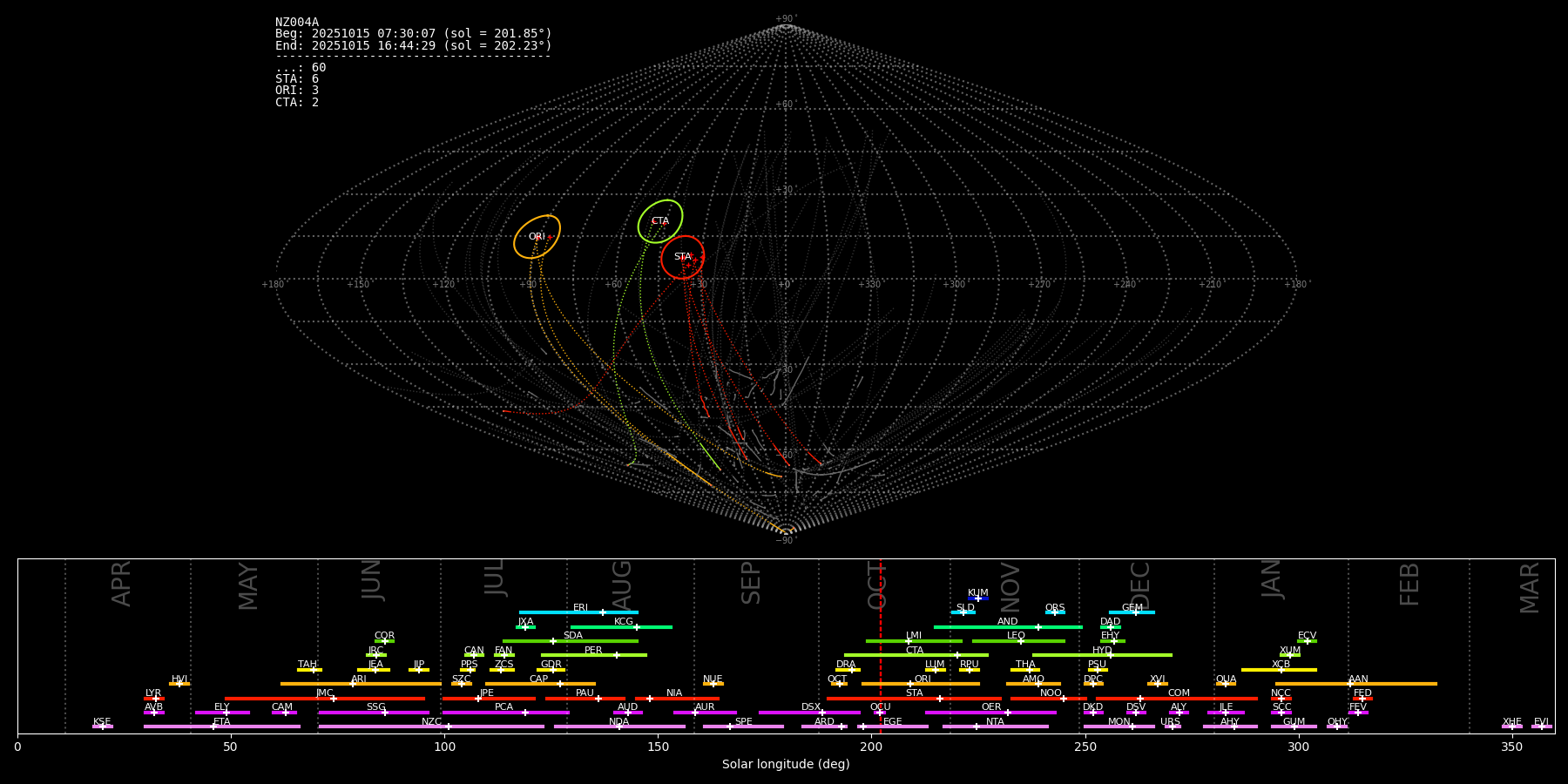Select the ORI orange bar in timeline
Screen dimensions: 1568x784
point(921,684)
